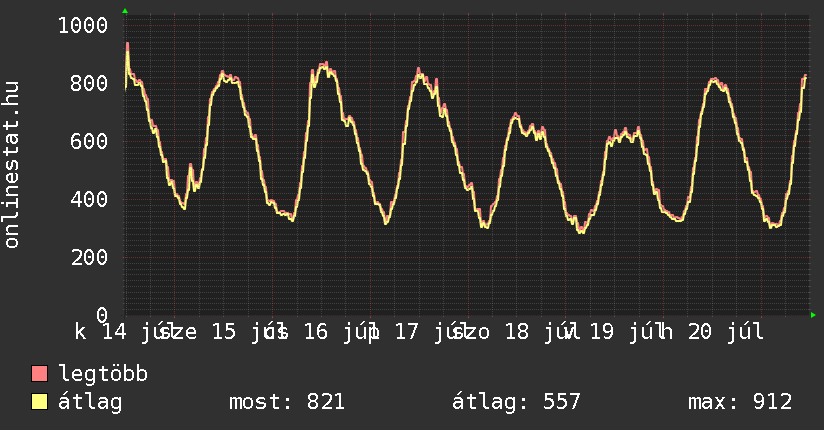This screenshot has width=824, height=430.
Task: Click the green arrow at x-axis end
Action: [813, 315]
